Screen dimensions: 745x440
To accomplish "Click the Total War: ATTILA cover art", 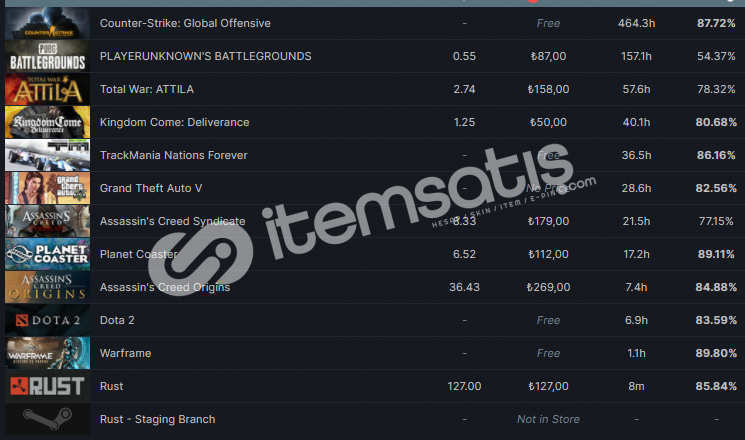I will tap(48, 89).
